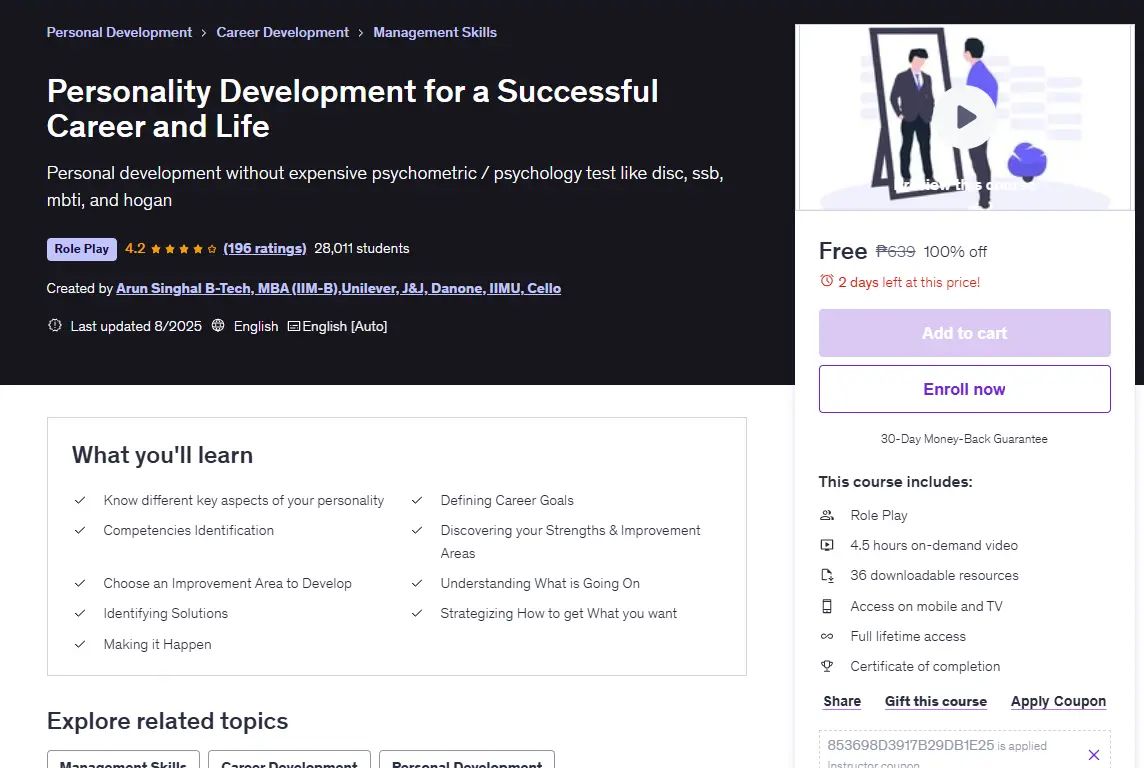Click Explore related topics heading
Screen dimensions: 1144x768
pyautogui.click(x=167, y=721)
